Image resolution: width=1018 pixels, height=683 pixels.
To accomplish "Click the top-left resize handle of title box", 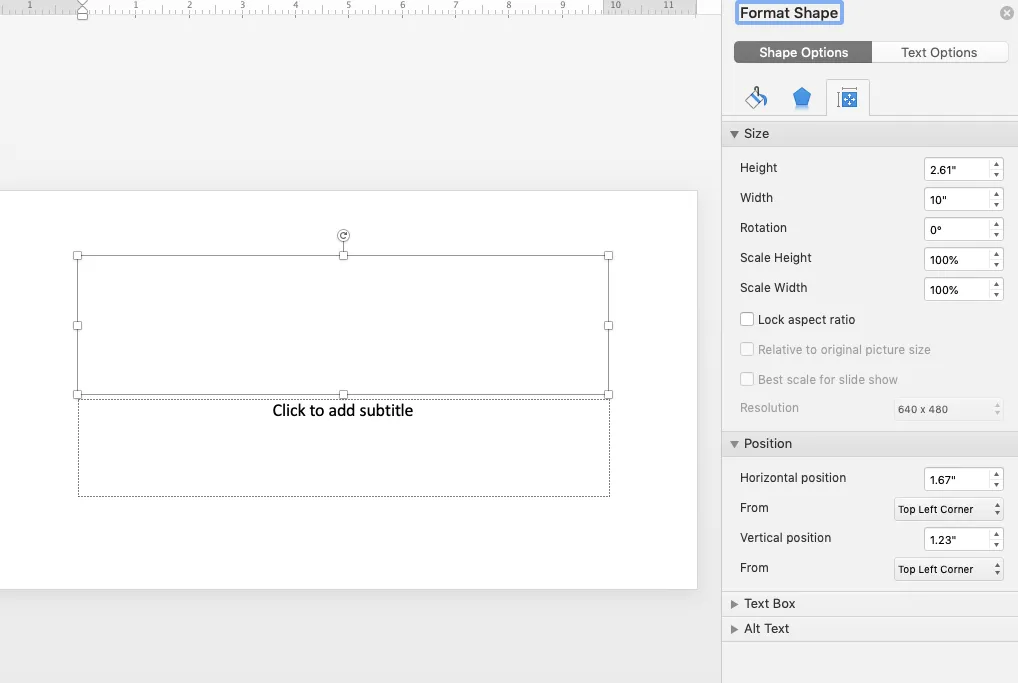I will coord(77,255).
